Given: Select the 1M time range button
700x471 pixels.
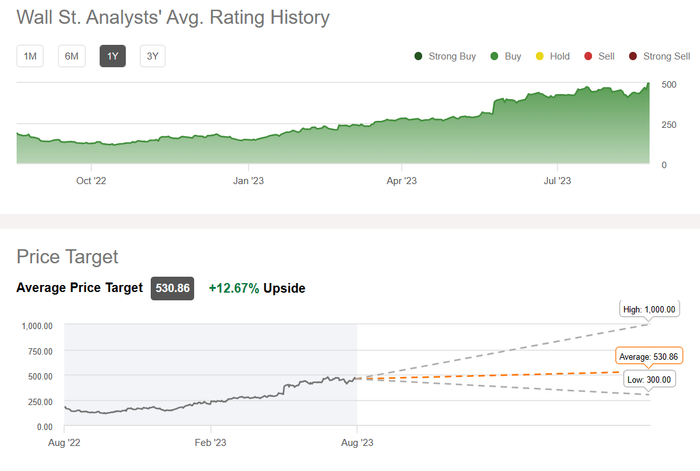Looking at the screenshot, I should [30, 56].
